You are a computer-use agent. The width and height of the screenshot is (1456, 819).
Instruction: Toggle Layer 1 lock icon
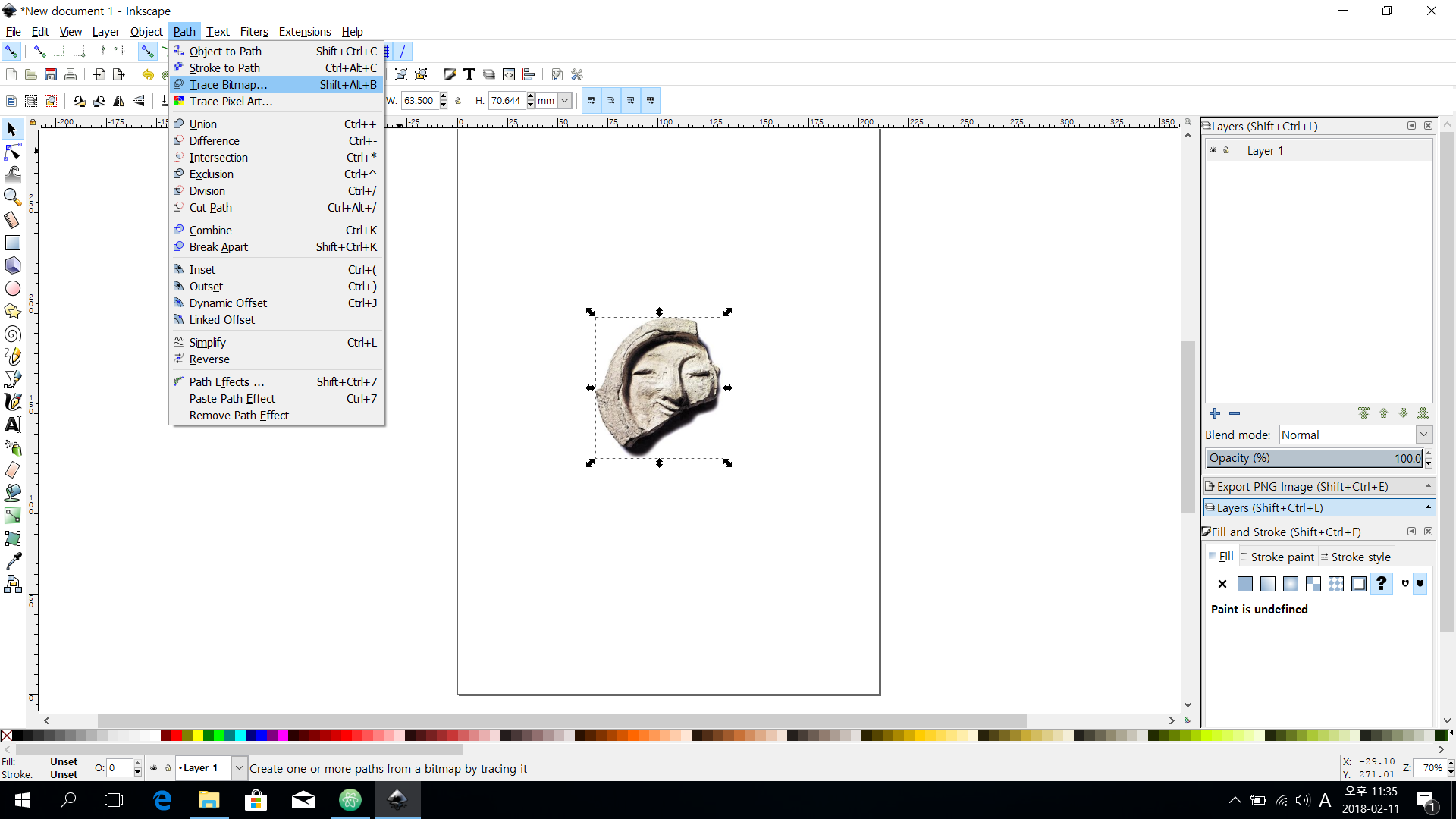click(x=1226, y=150)
